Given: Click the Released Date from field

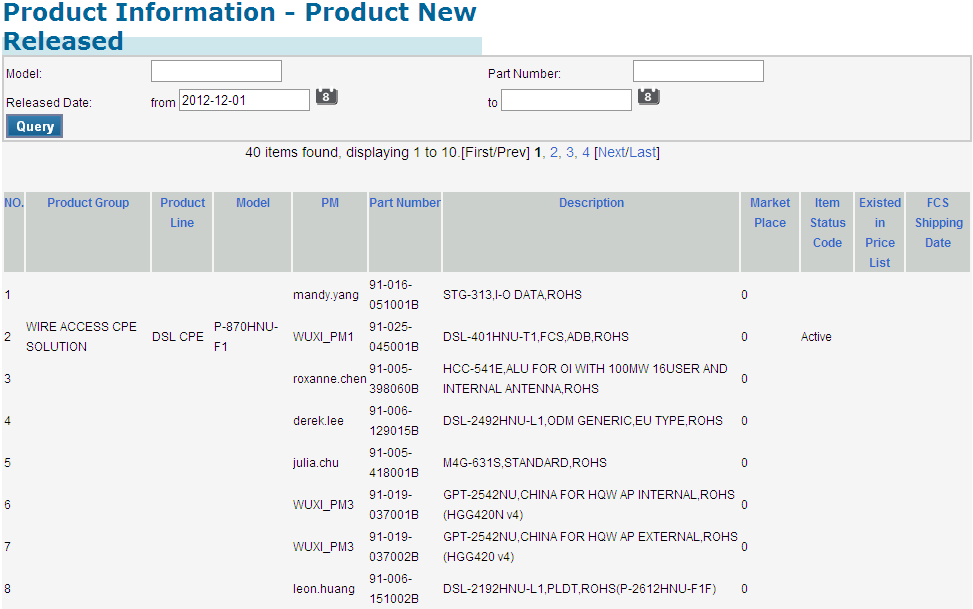Looking at the screenshot, I should 244,100.
